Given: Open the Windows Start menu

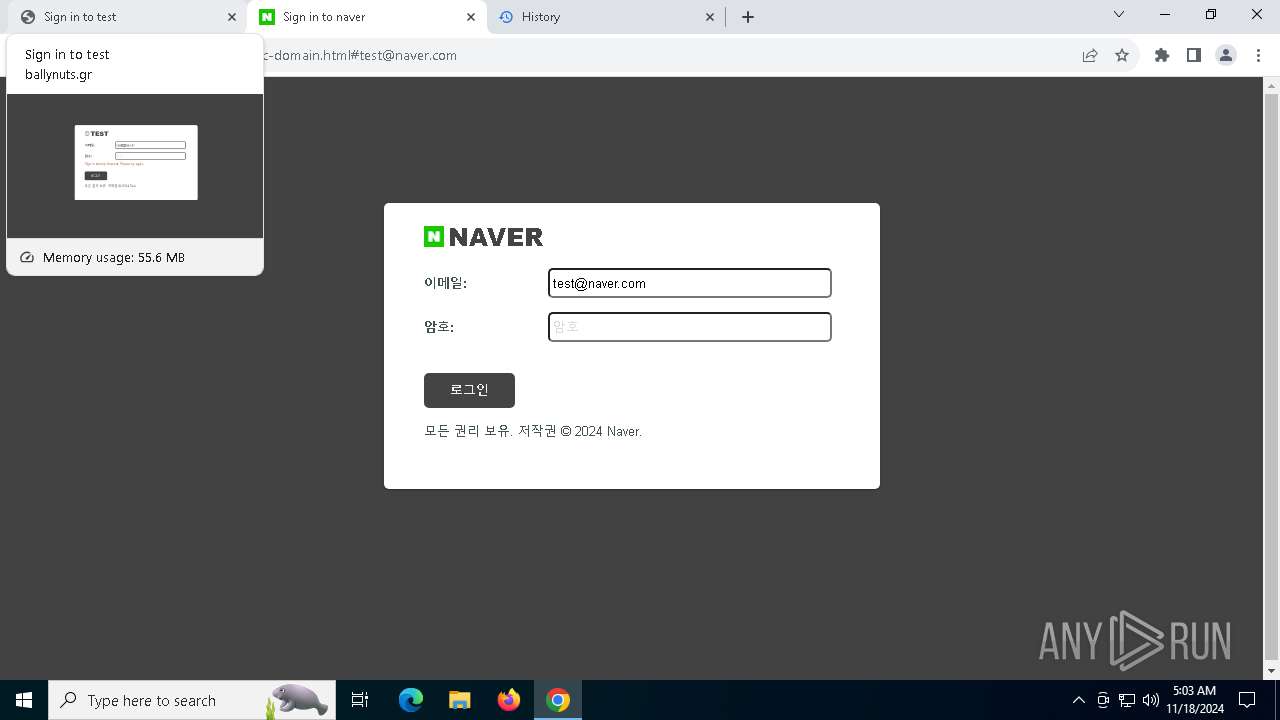Looking at the screenshot, I should (24, 700).
